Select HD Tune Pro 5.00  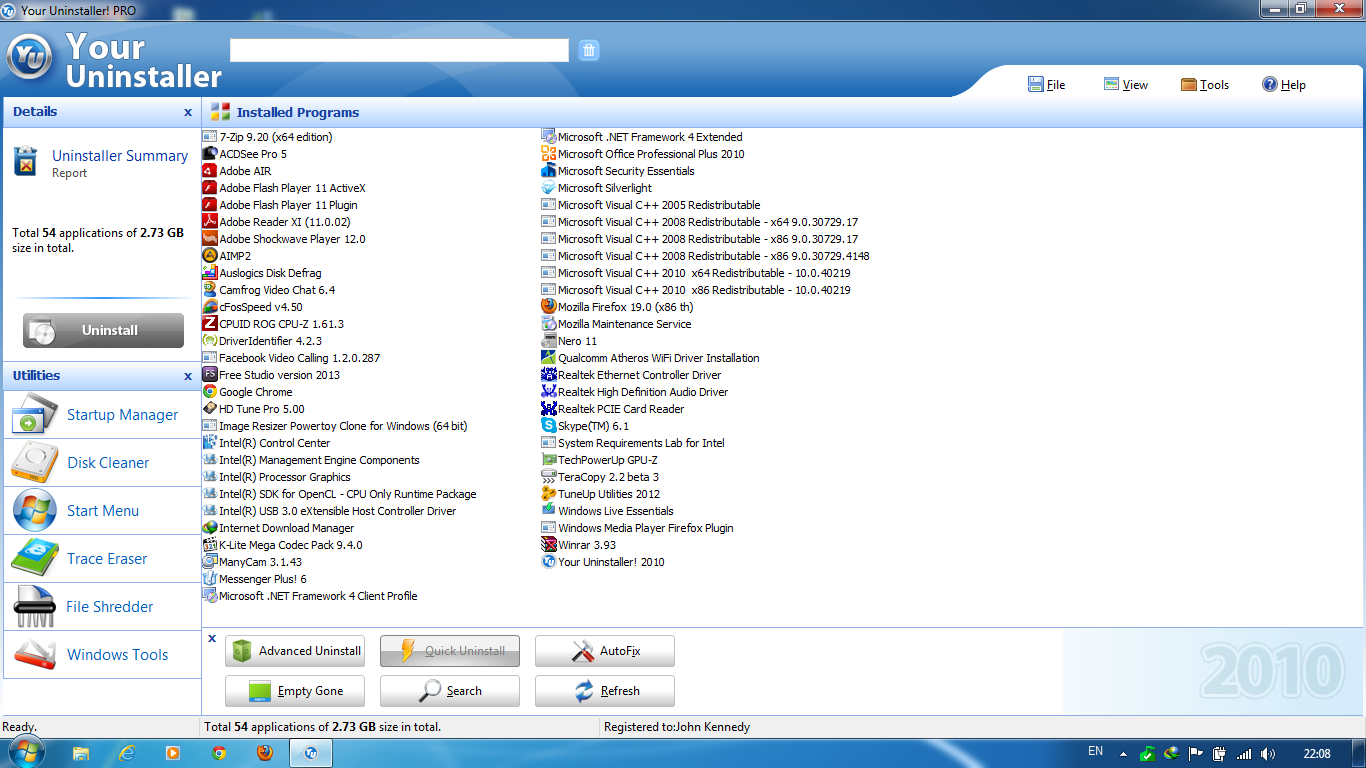click(x=253, y=409)
